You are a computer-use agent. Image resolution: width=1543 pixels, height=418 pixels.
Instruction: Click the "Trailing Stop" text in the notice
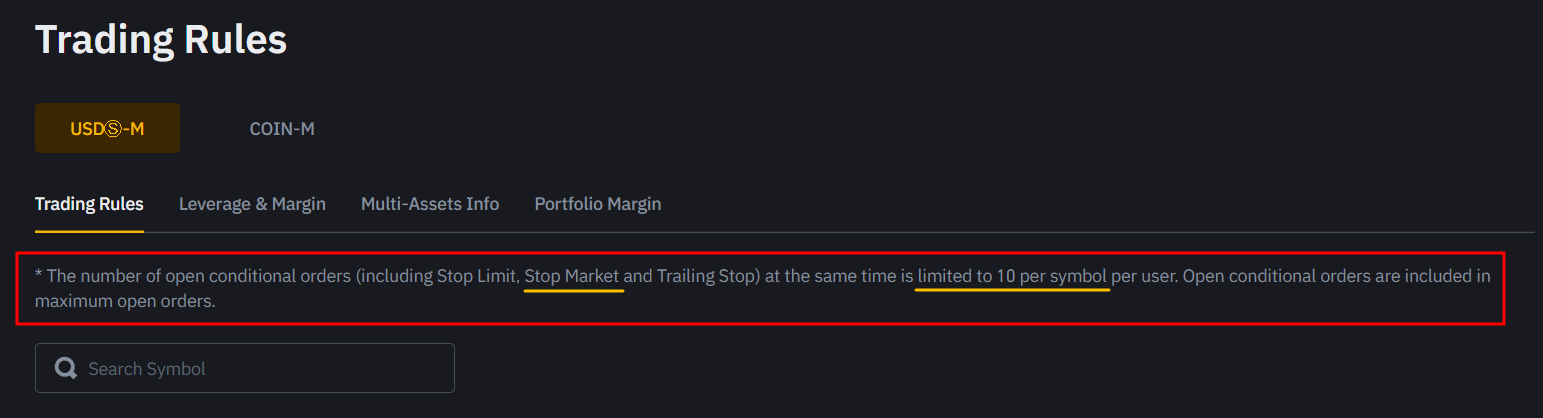[x=705, y=276]
